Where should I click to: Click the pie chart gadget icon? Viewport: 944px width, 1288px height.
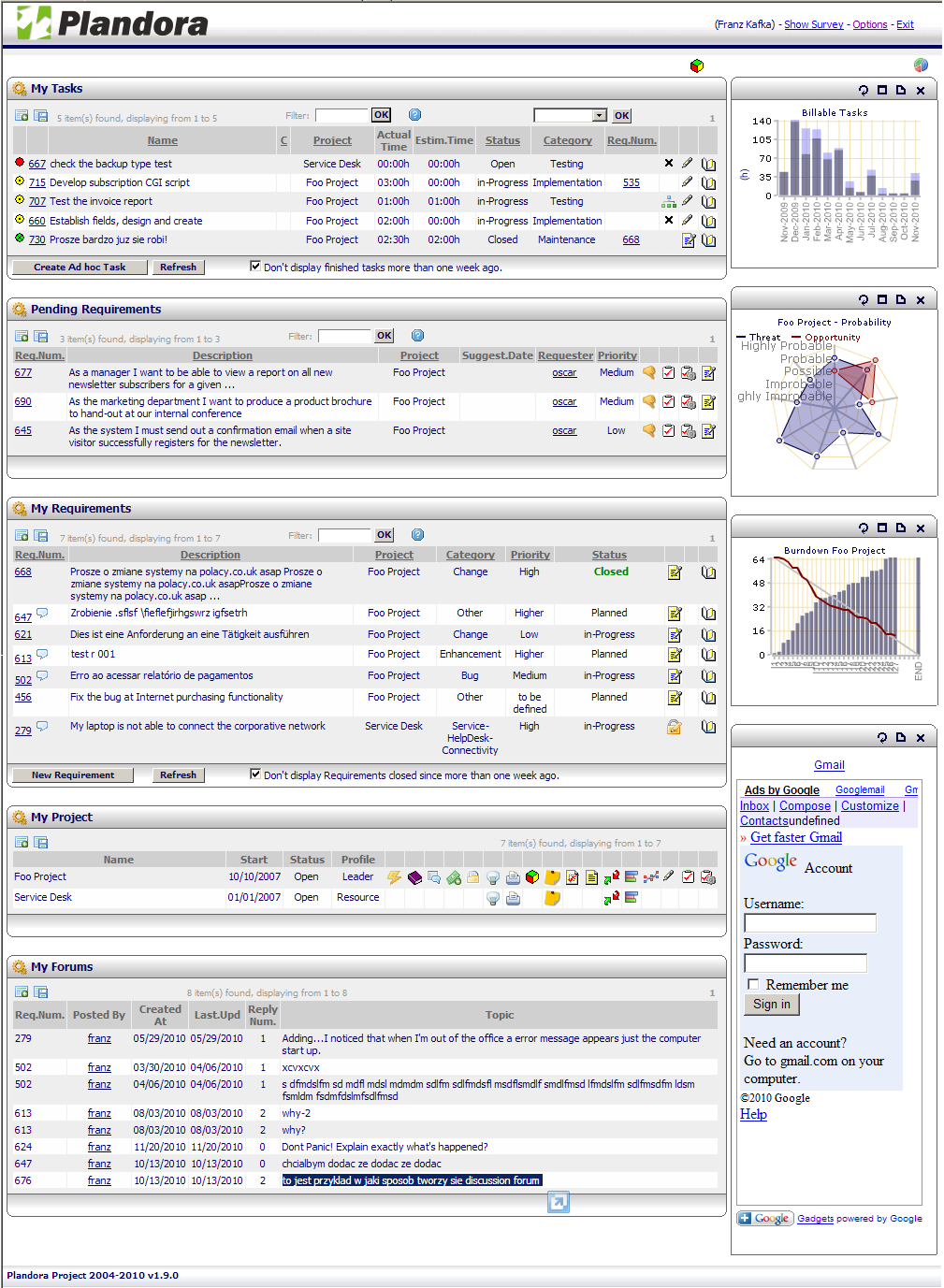click(921, 65)
